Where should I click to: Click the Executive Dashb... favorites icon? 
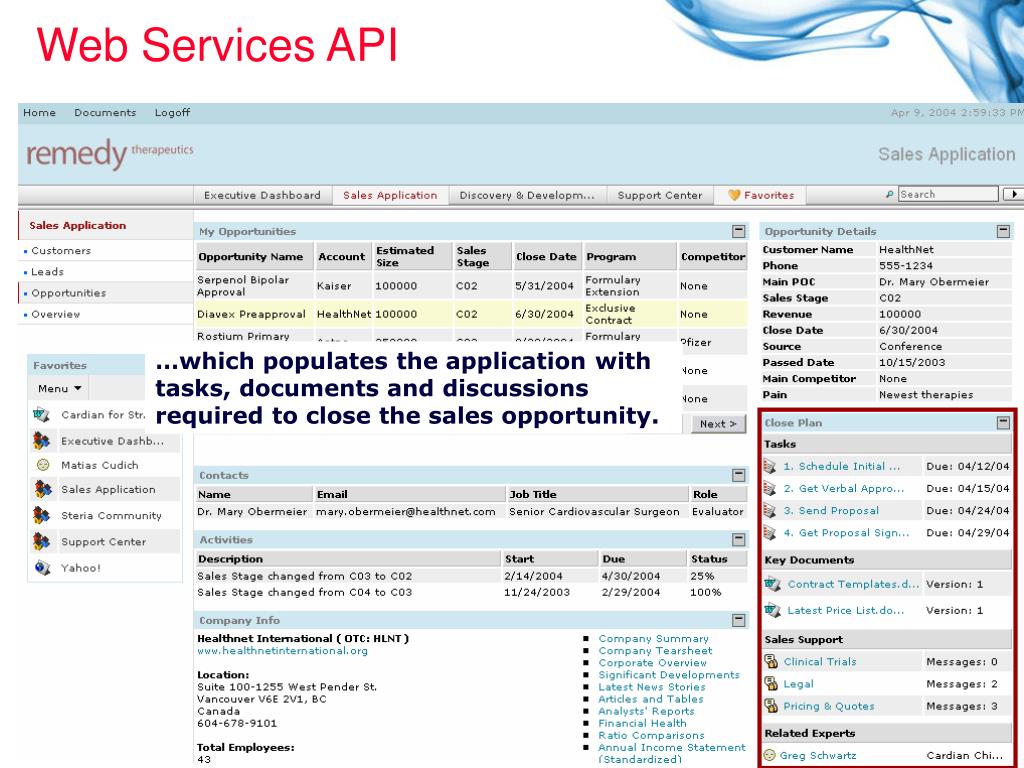(42, 441)
